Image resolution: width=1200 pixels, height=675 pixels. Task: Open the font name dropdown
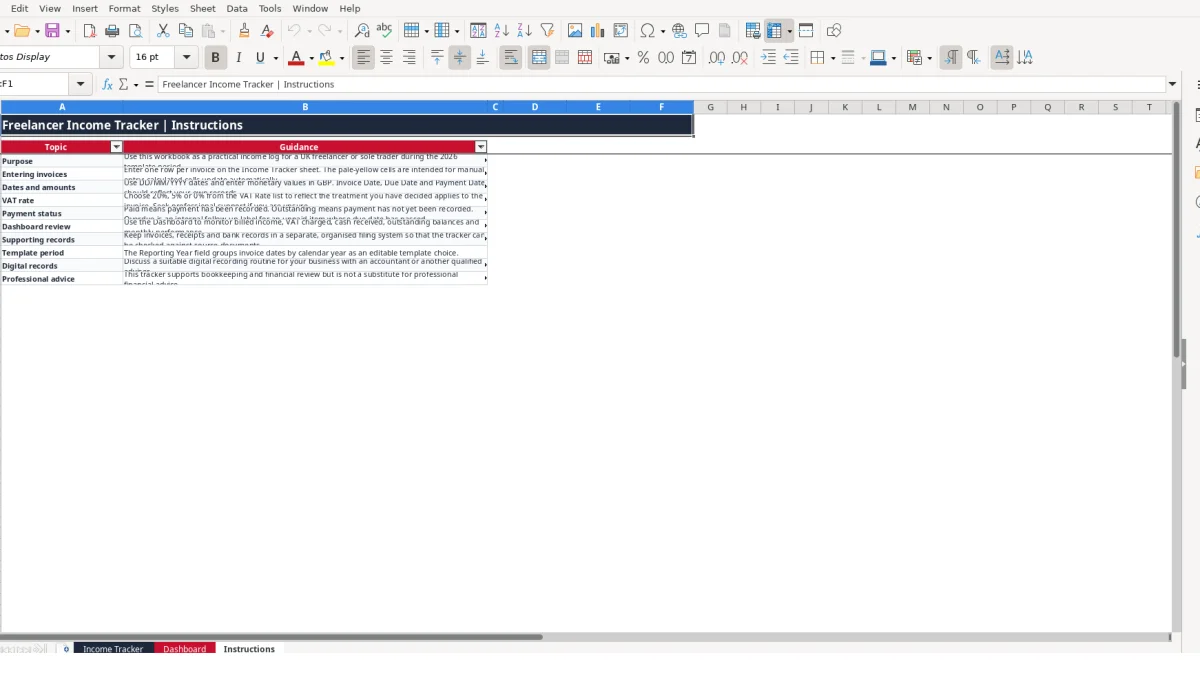coord(112,58)
